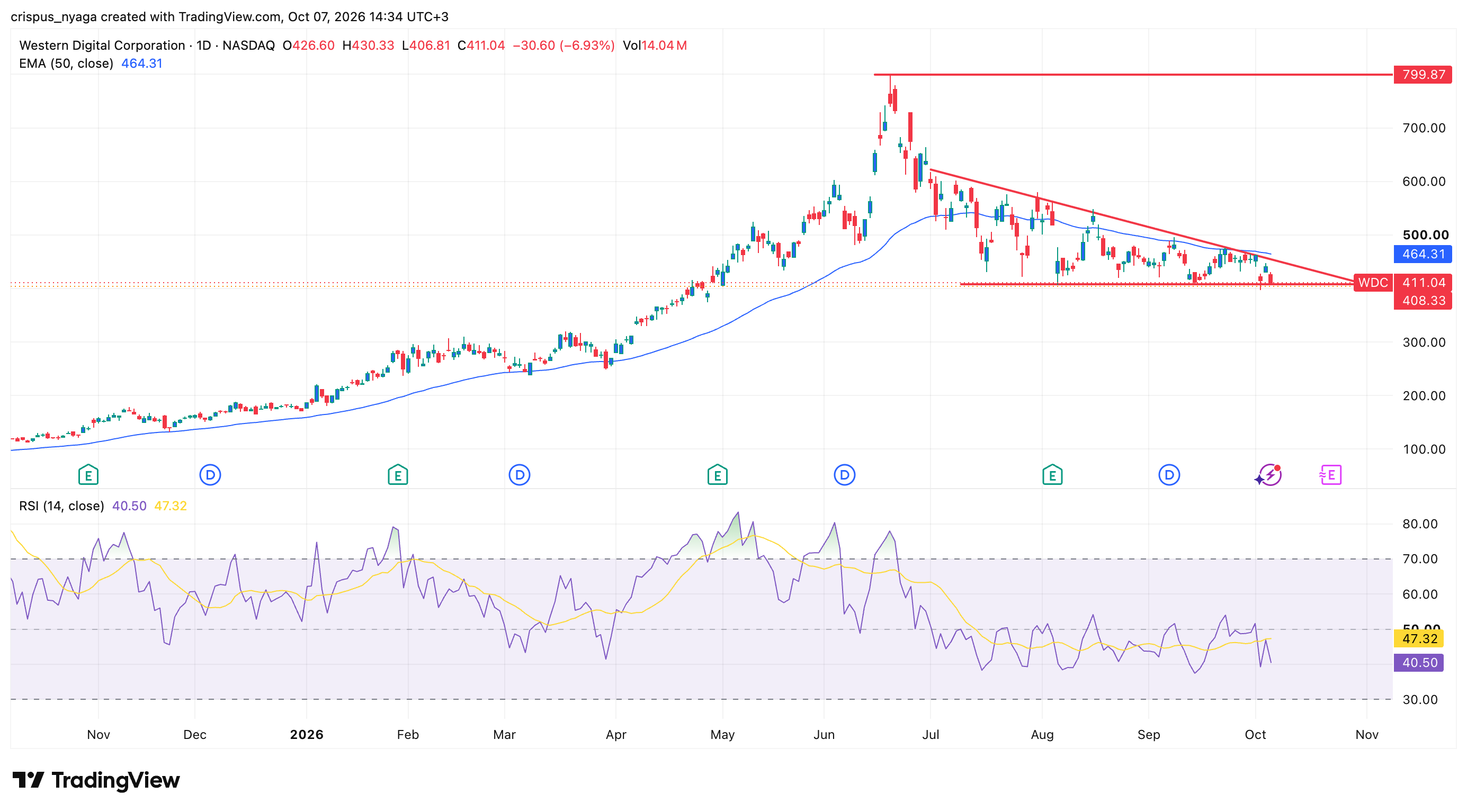Click the September dividend D marker

click(x=1169, y=475)
